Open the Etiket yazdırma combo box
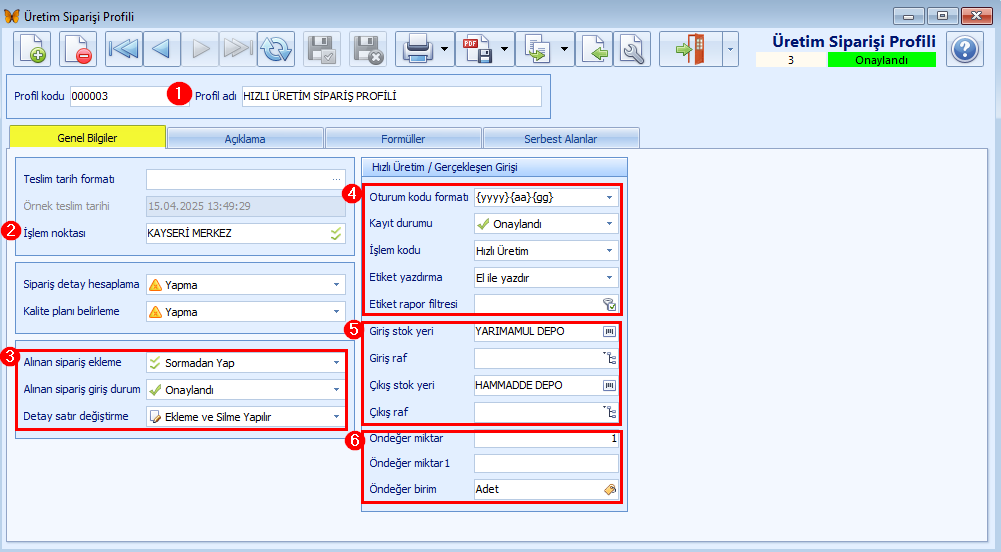Screen dimensions: 1001x552 click(x=546, y=278)
